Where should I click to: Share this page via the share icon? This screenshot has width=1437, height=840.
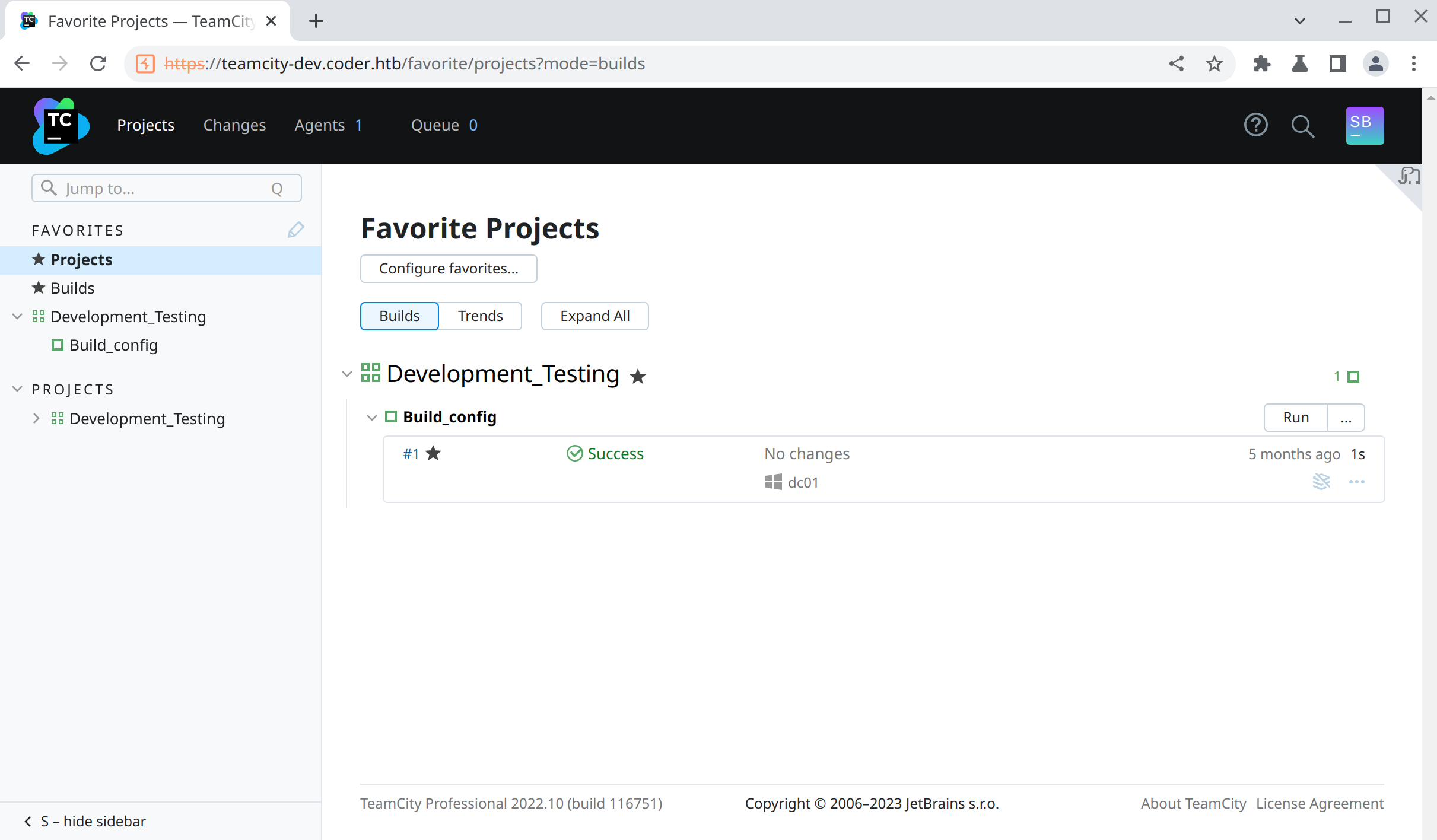1177,63
